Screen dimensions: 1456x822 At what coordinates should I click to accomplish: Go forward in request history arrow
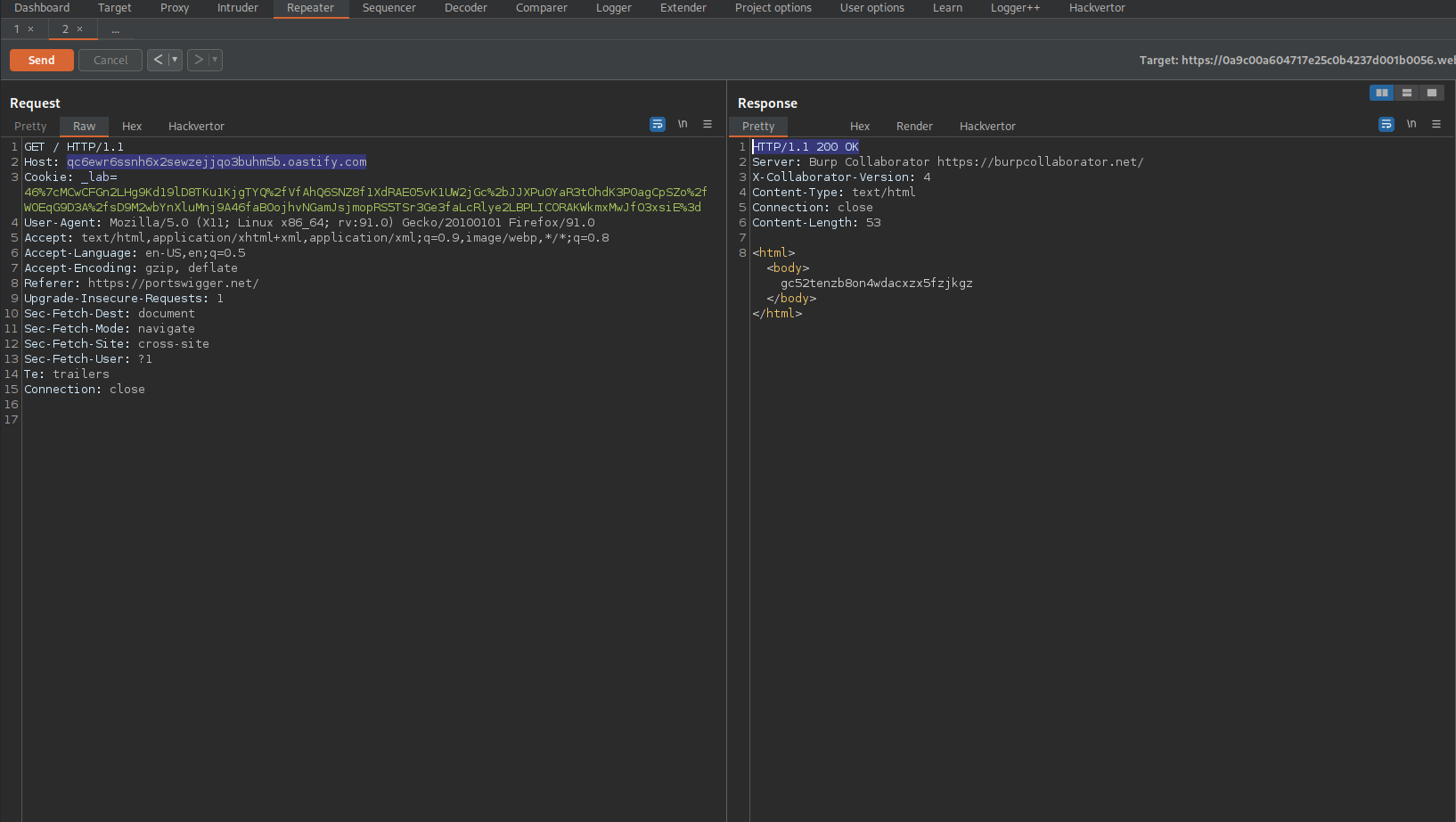tap(198, 60)
